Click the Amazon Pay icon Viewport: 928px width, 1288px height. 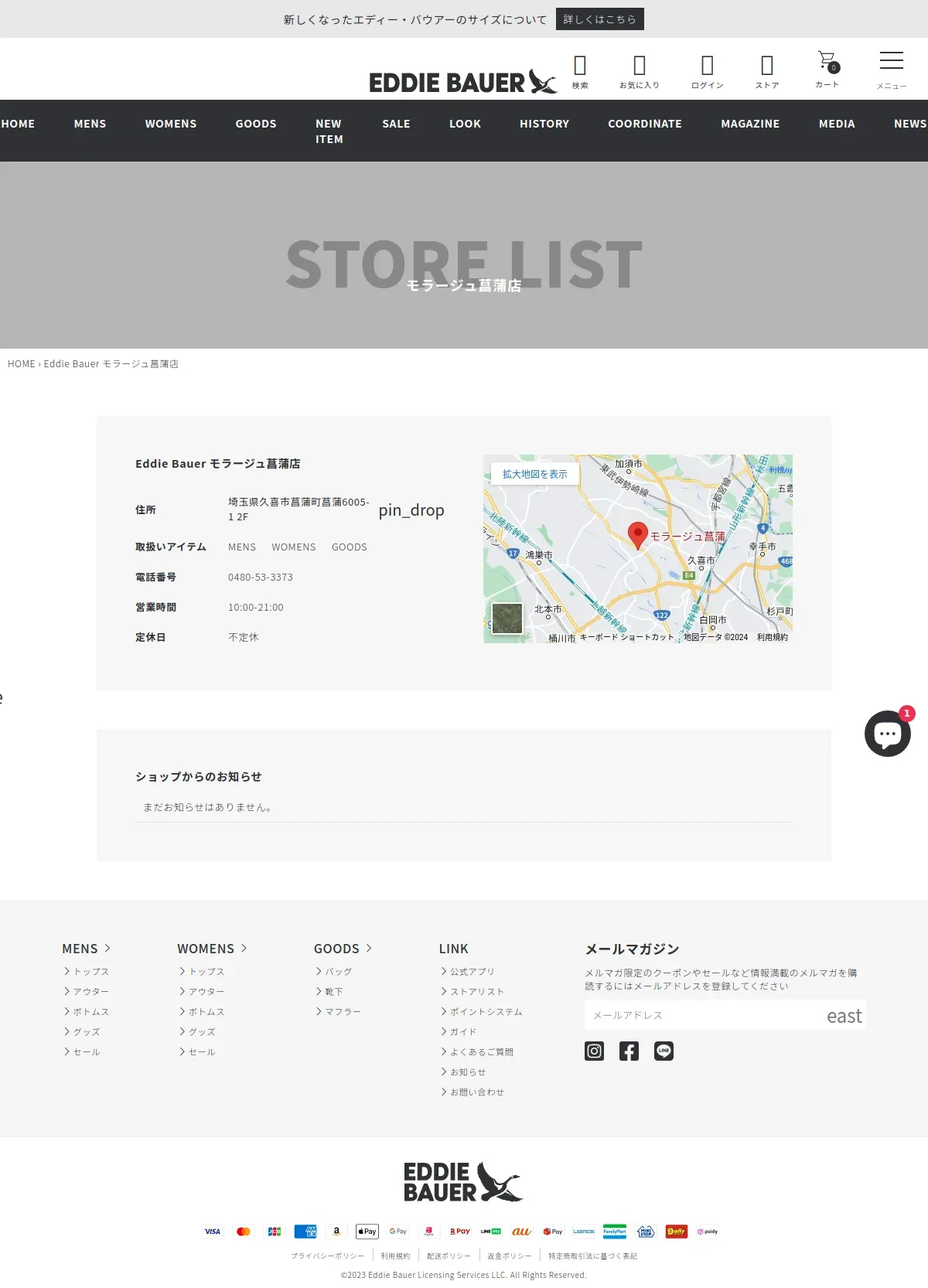[x=336, y=1232]
